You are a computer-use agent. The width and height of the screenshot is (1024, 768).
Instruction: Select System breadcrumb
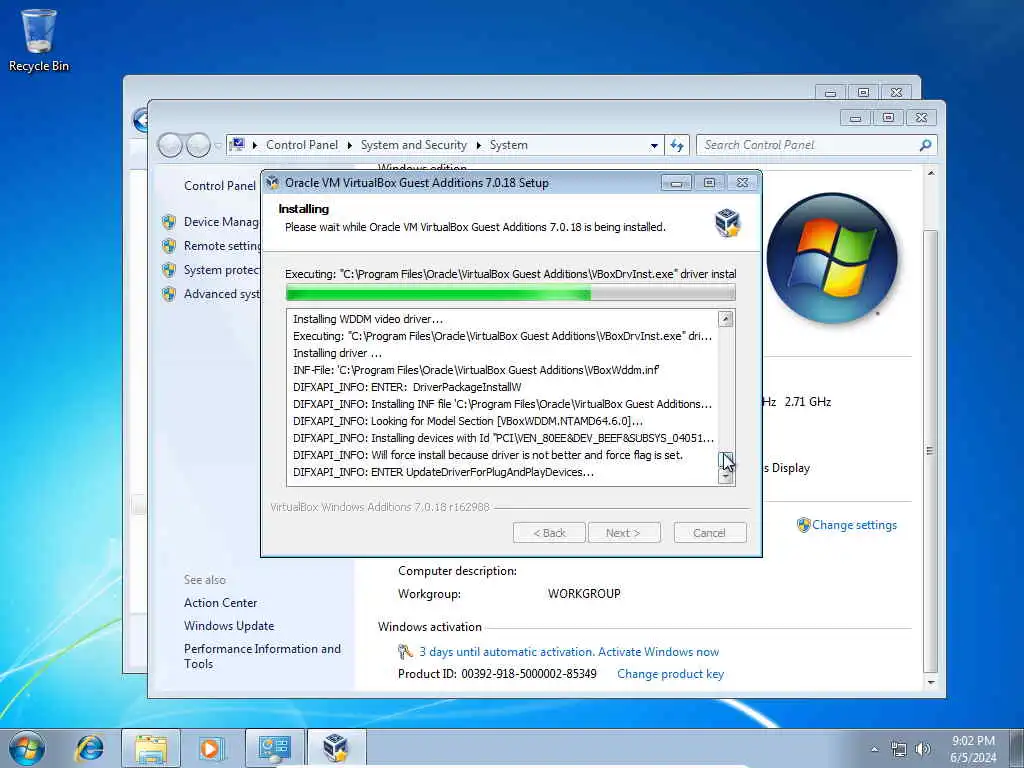509,145
